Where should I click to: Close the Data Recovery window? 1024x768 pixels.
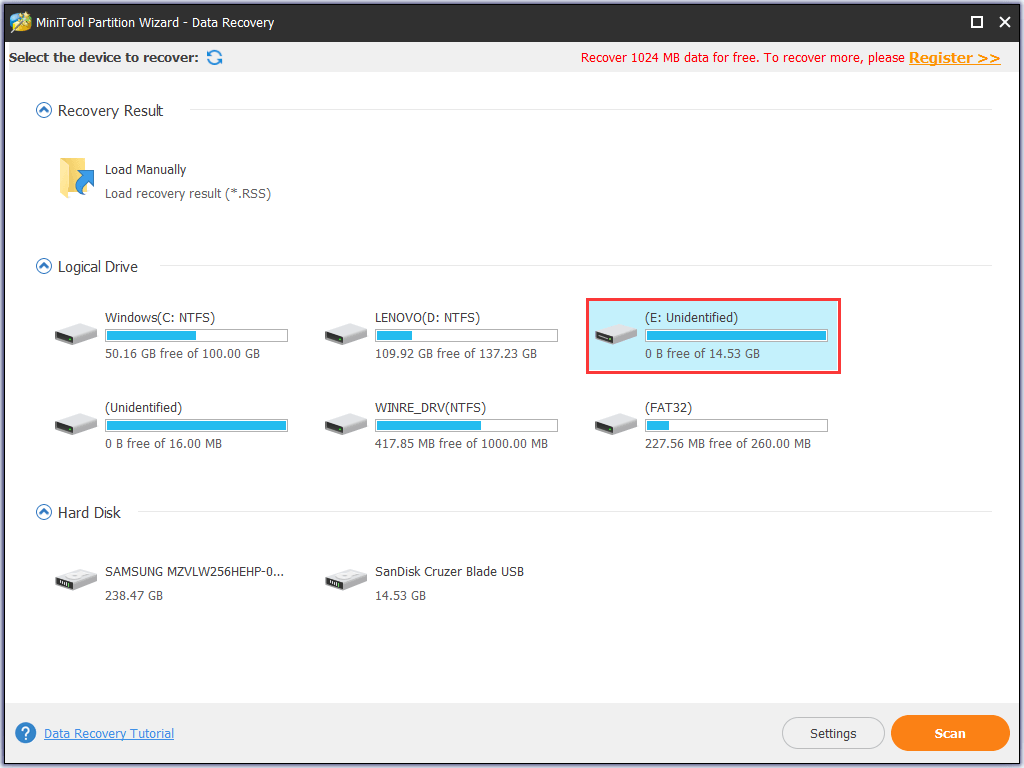[1005, 22]
